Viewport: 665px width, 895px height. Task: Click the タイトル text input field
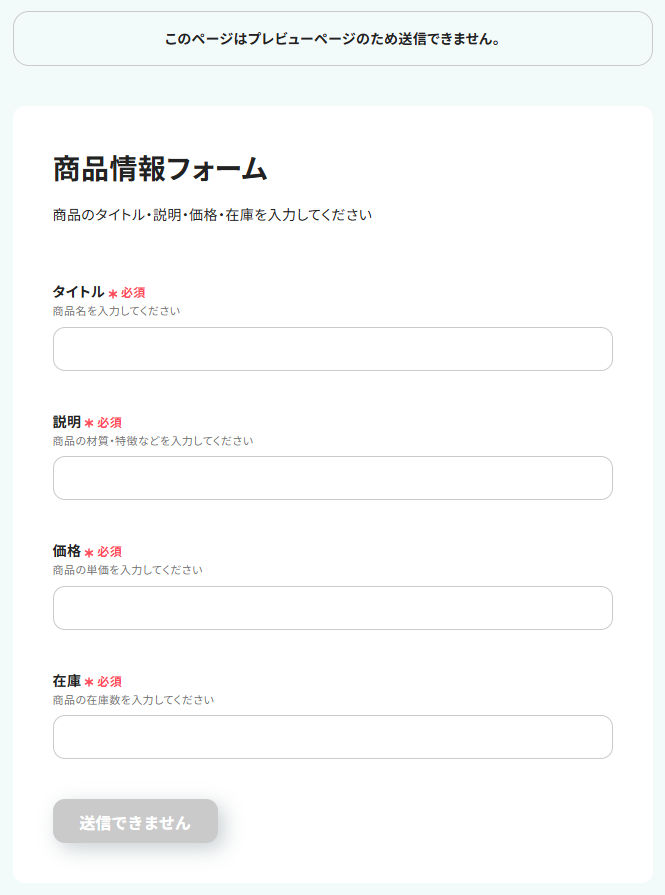[332, 349]
